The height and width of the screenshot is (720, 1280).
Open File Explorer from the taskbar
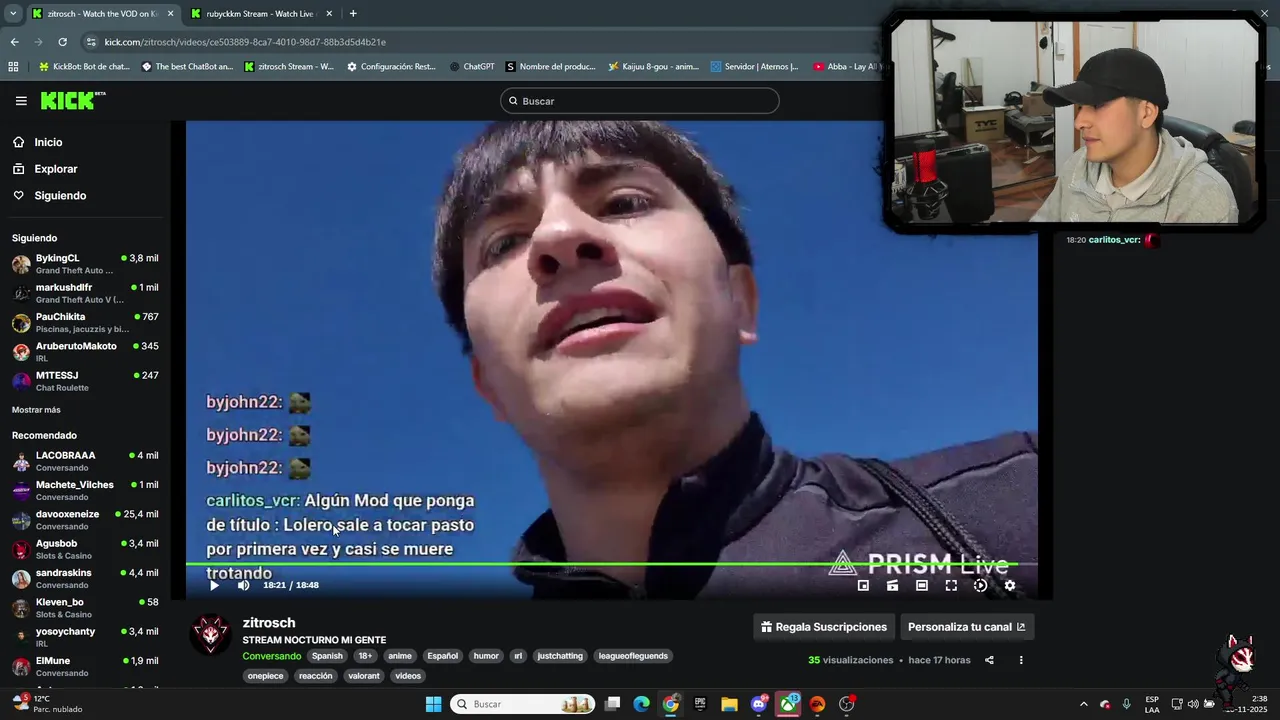[729, 704]
